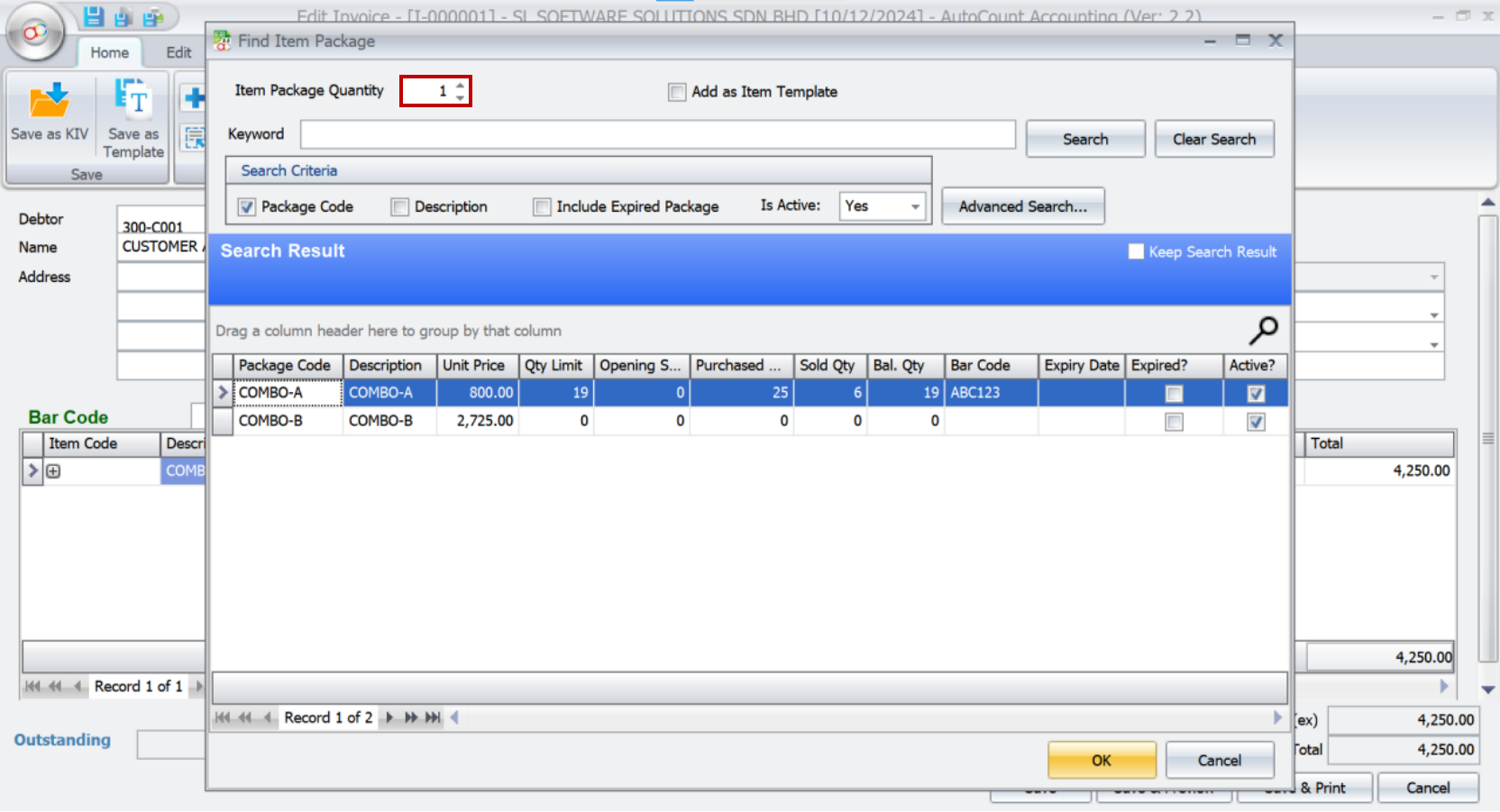The height and width of the screenshot is (812, 1500).
Task: Select COMBO-B package code cell
Action: (x=288, y=421)
